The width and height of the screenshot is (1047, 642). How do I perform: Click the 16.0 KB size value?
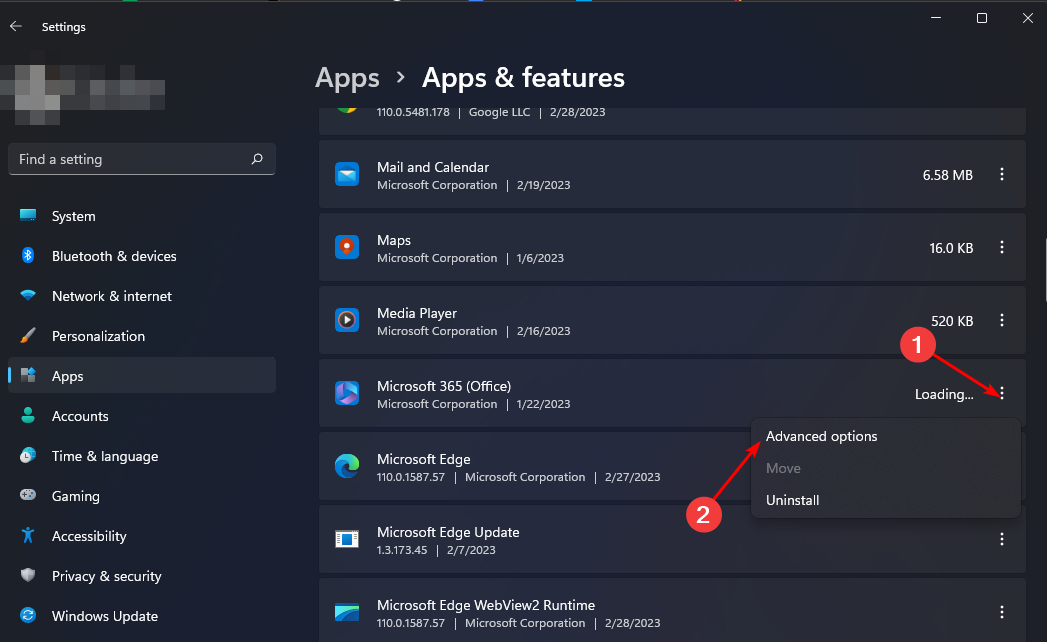(x=951, y=248)
